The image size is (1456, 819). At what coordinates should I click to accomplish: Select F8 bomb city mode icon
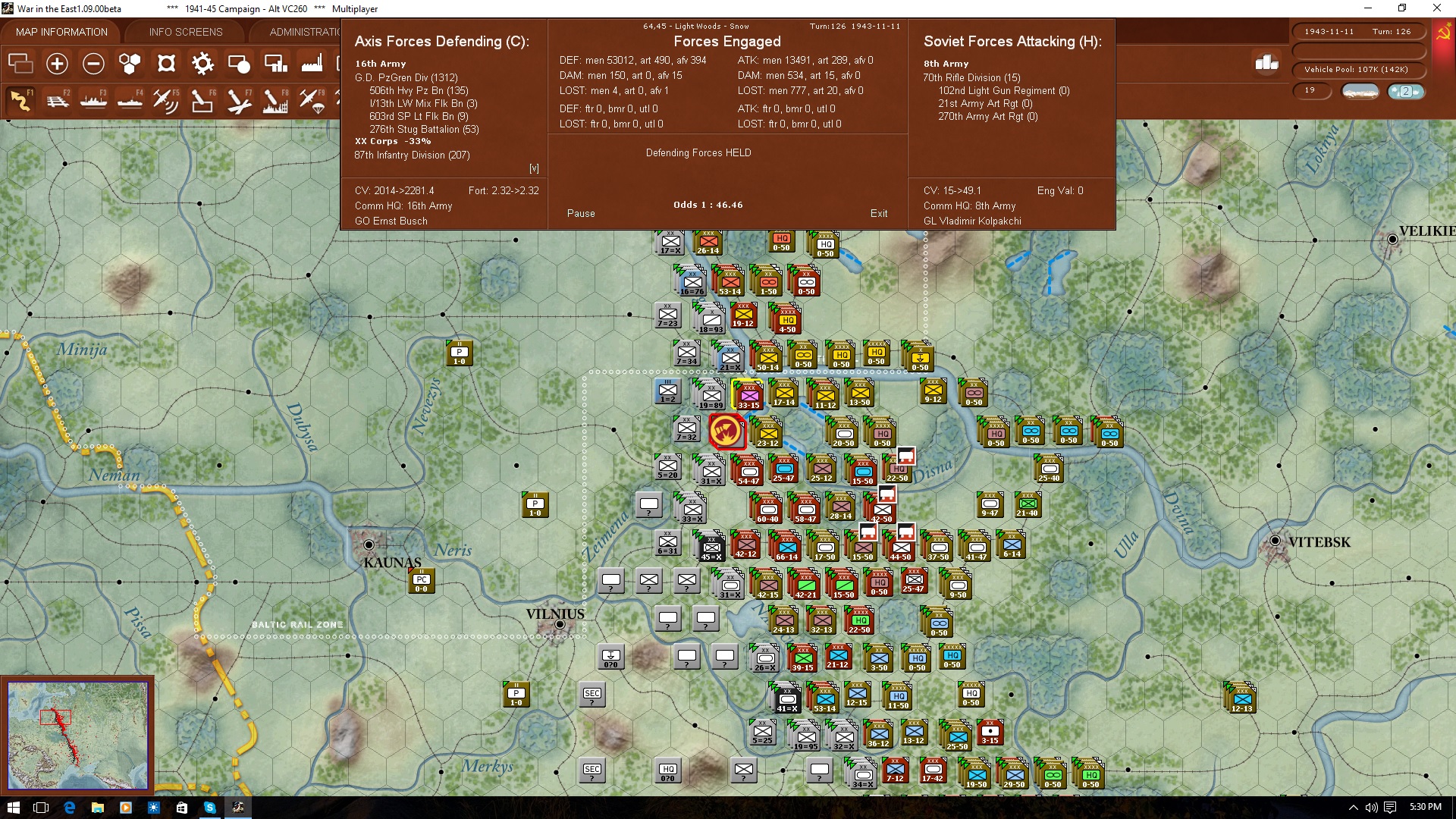275,100
